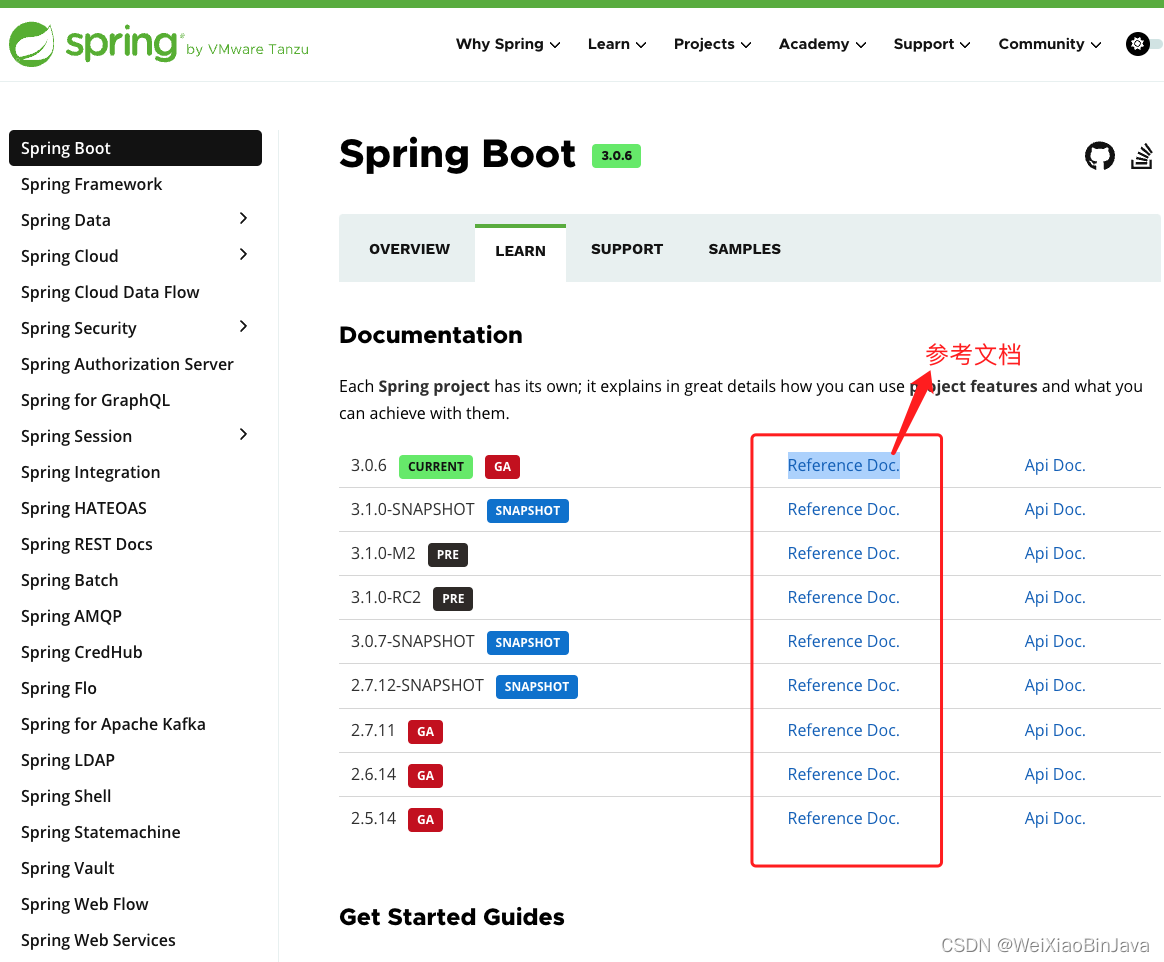Select Spring Batch in the sidebar
This screenshot has height=962, width=1164.
point(69,580)
